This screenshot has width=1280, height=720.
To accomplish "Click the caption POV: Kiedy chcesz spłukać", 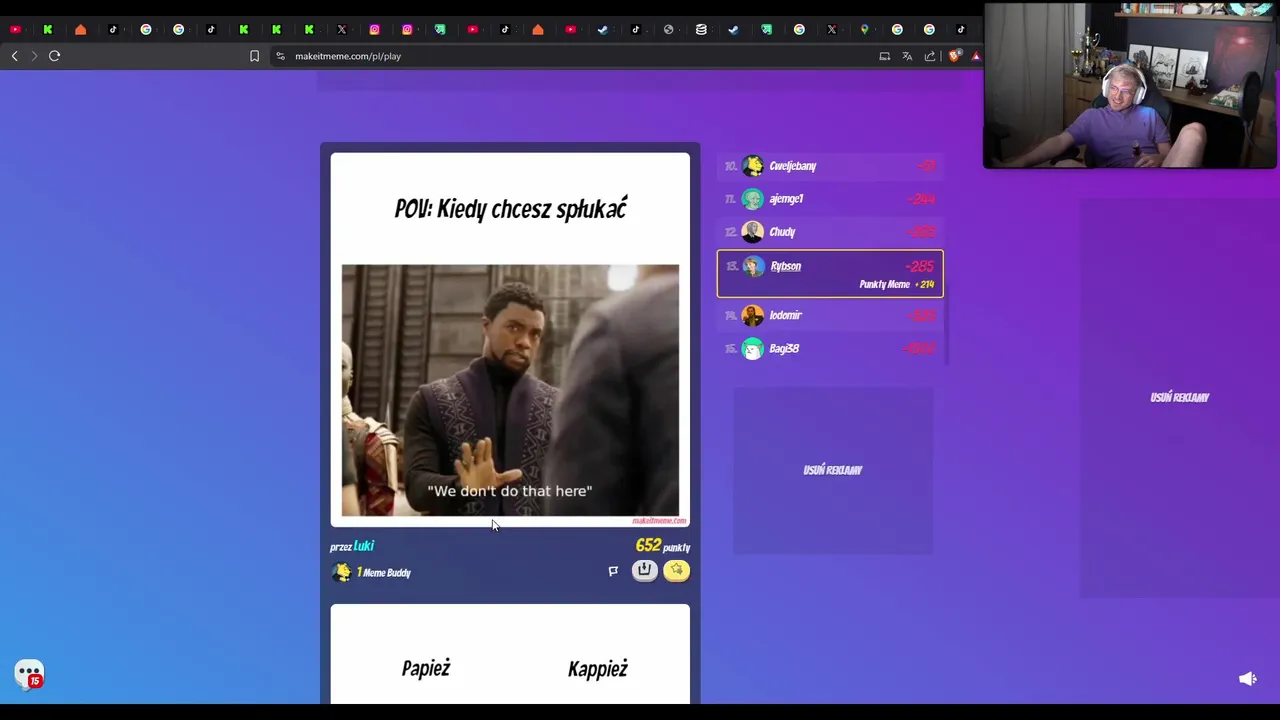I will point(510,208).
